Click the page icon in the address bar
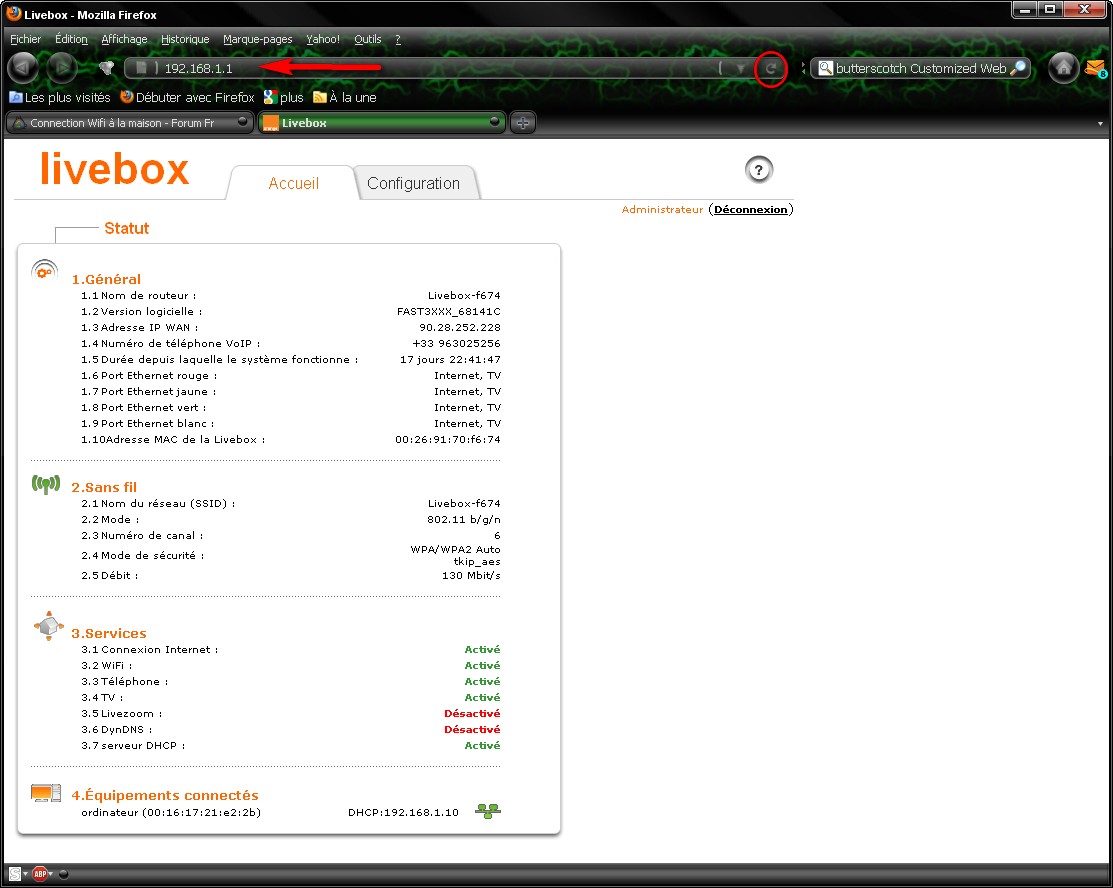The height and width of the screenshot is (888, 1113). [141, 68]
